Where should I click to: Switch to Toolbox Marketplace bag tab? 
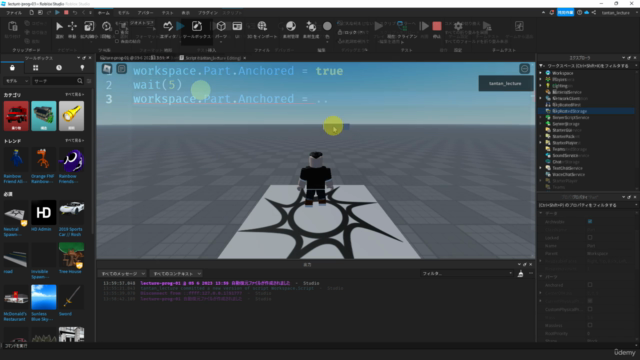(12, 68)
